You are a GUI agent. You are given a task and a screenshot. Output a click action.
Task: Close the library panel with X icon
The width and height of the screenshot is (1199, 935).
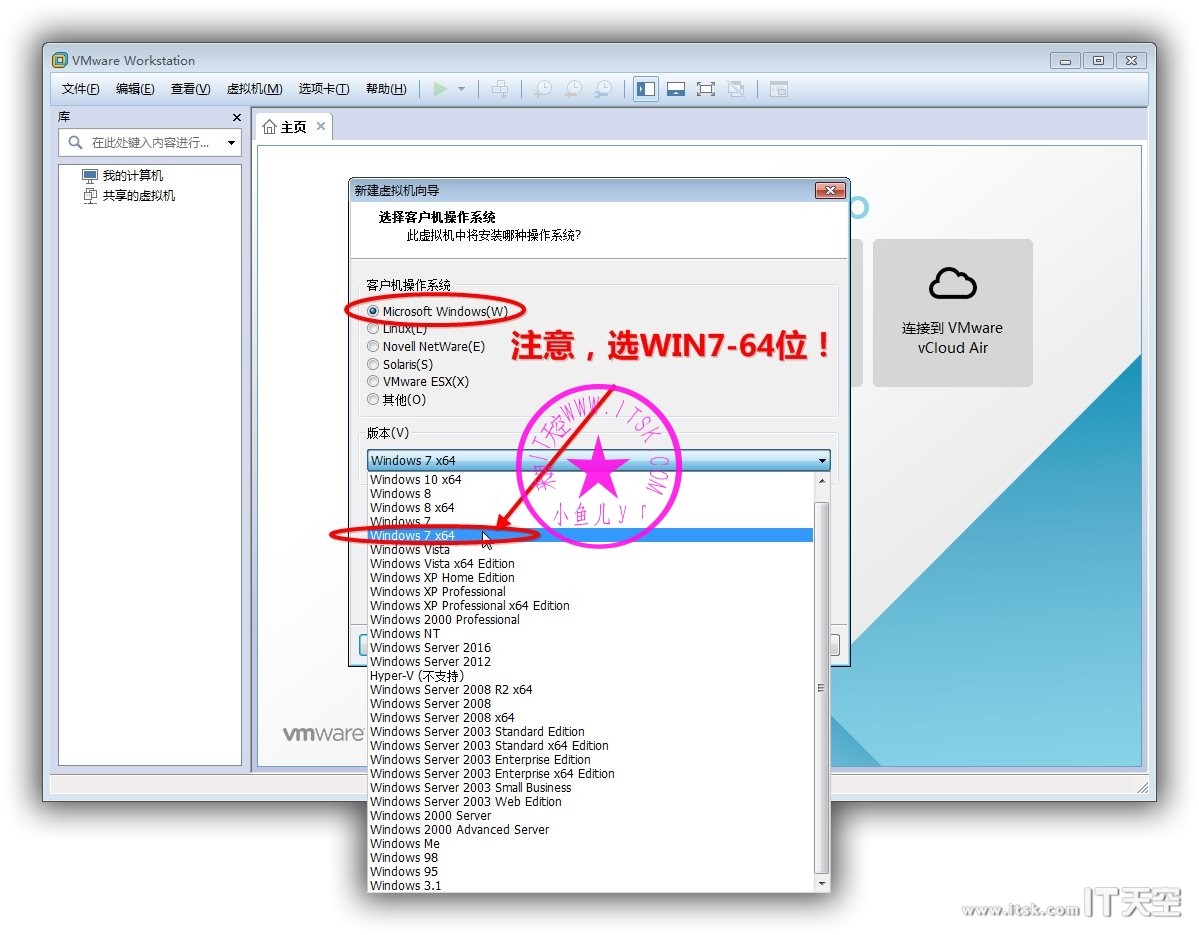click(237, 118)
